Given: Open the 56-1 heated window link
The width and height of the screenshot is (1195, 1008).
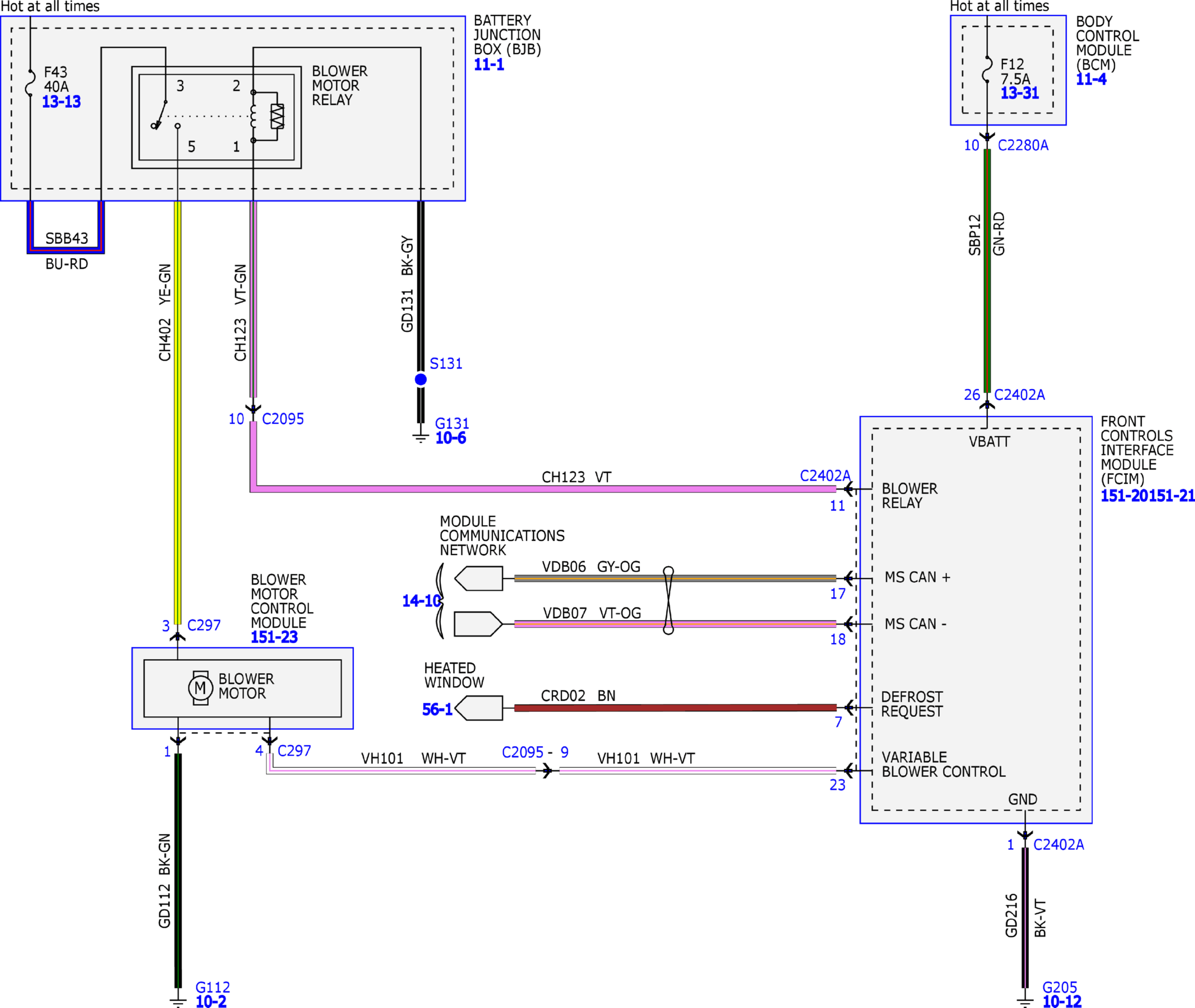Looking at the screenshot, I should click(x=437, y=710).
